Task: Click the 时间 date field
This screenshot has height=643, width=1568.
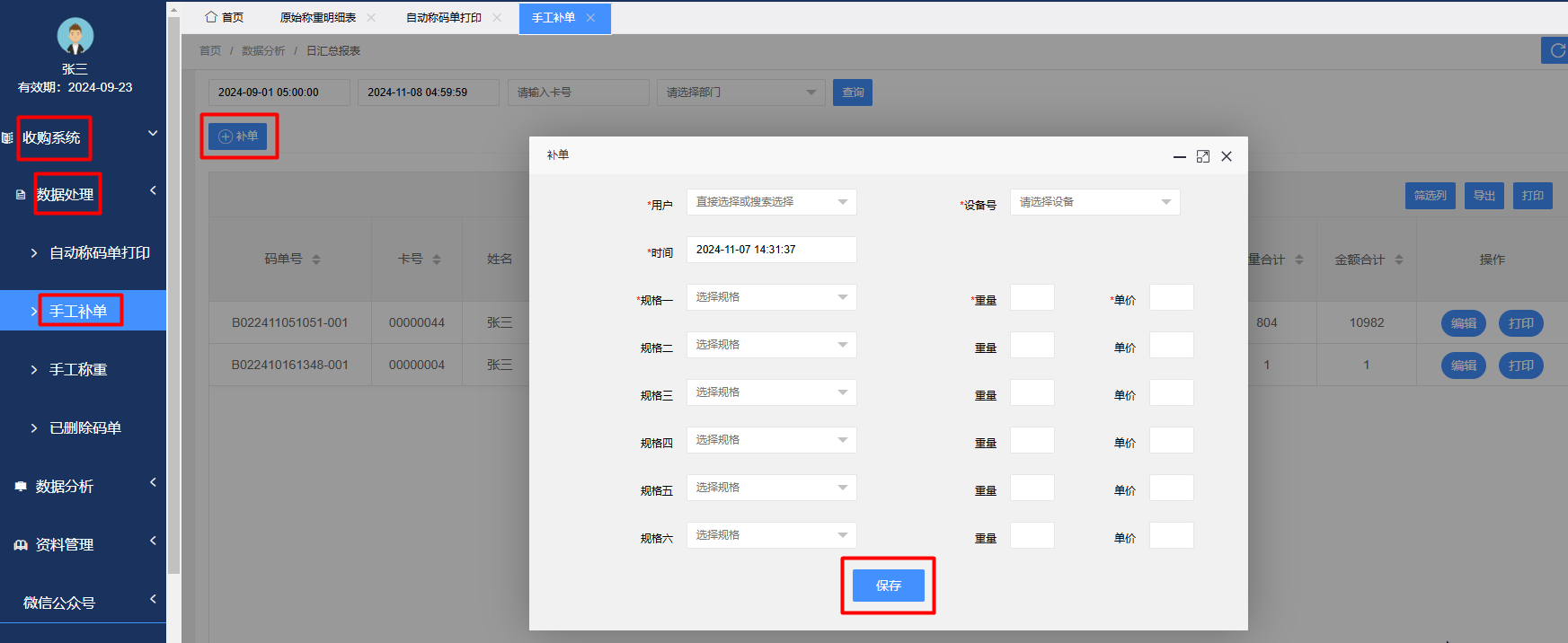Action: [771, 250]
